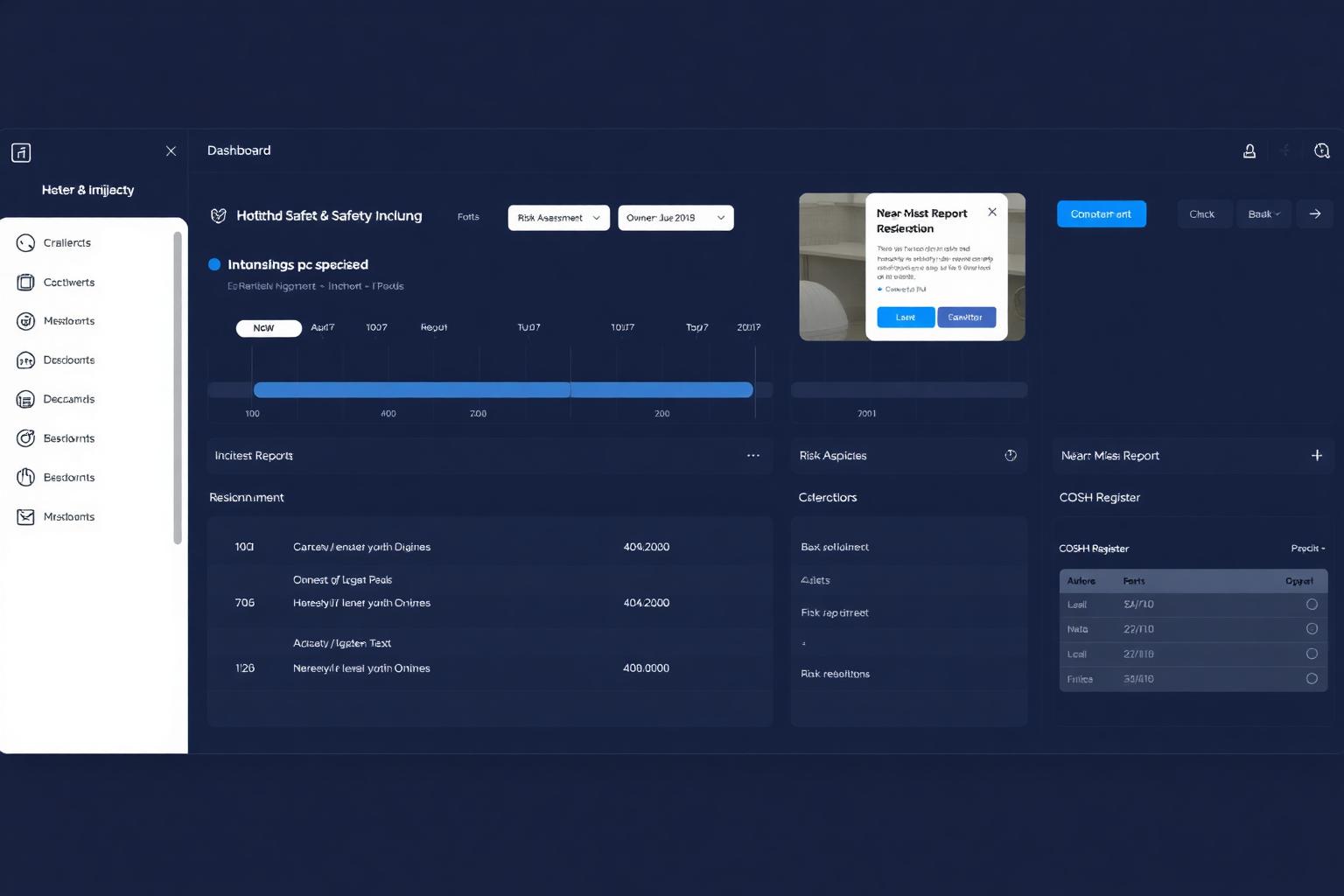
Task: Click the photo thumbnail behind the popup
Action: (831, 267)
